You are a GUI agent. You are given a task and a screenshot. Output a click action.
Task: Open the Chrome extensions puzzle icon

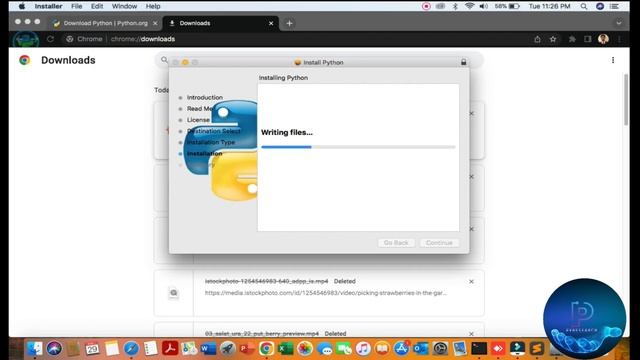(x=572, y=39)
